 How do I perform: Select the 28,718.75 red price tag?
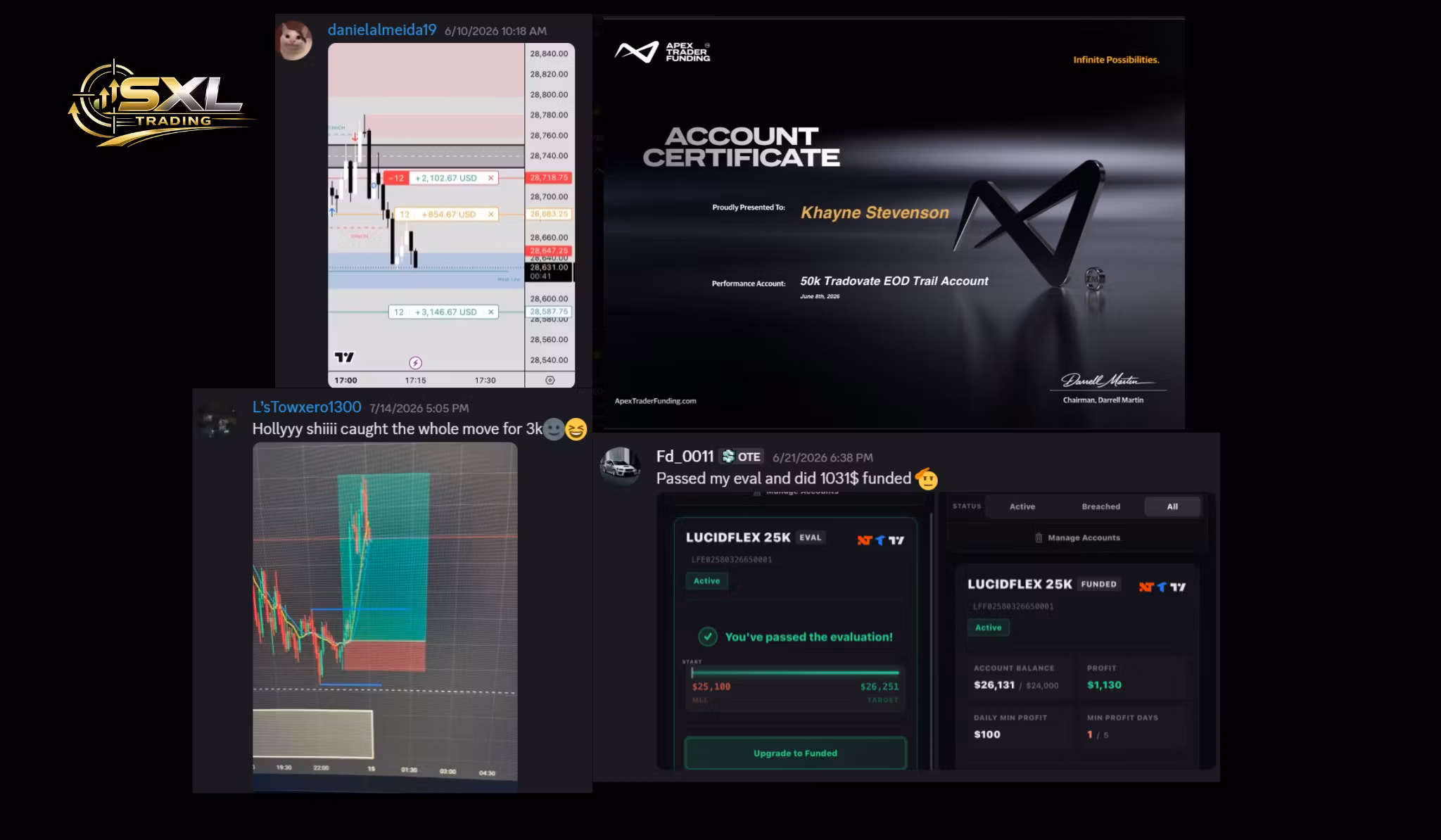click(549, 178)
